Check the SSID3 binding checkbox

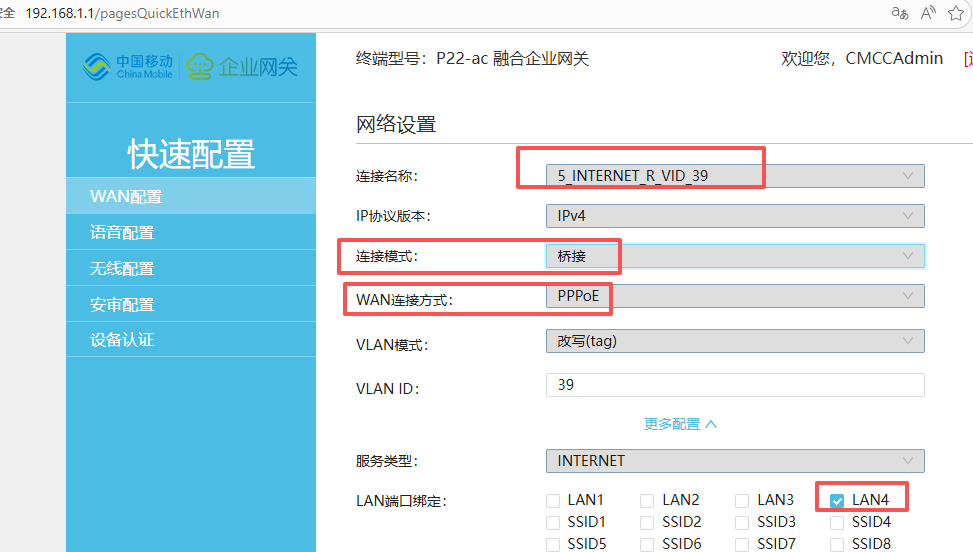(742, 523)
